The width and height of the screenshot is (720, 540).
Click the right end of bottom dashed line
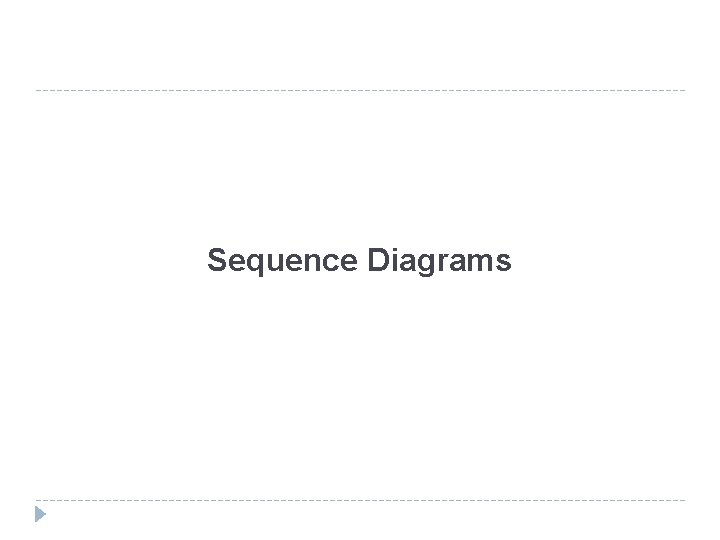click(683, 500)
